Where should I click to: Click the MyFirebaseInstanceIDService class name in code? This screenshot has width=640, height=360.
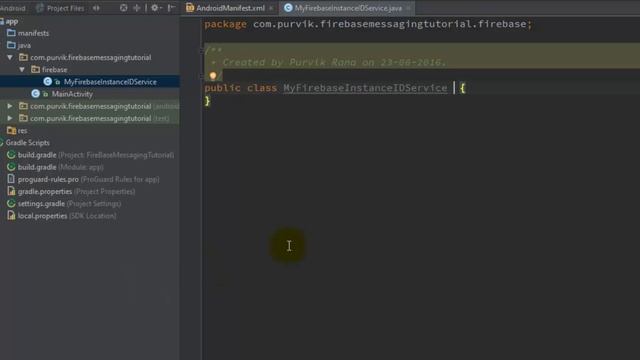coord(365,88)
